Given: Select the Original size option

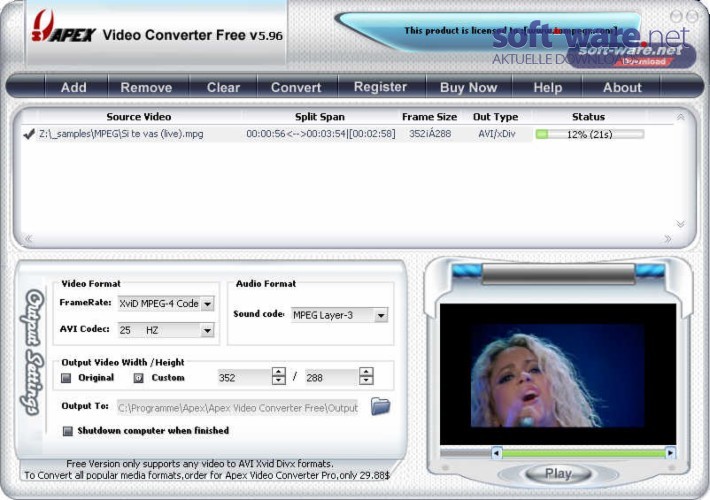Looking at the screenshot, I should point(66,378).
